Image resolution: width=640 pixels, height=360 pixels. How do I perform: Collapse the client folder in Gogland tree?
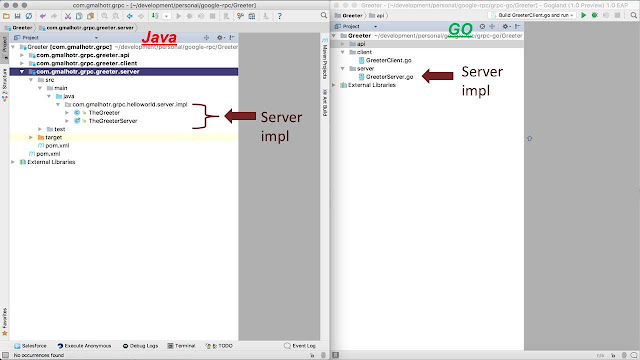coord(343,52)
